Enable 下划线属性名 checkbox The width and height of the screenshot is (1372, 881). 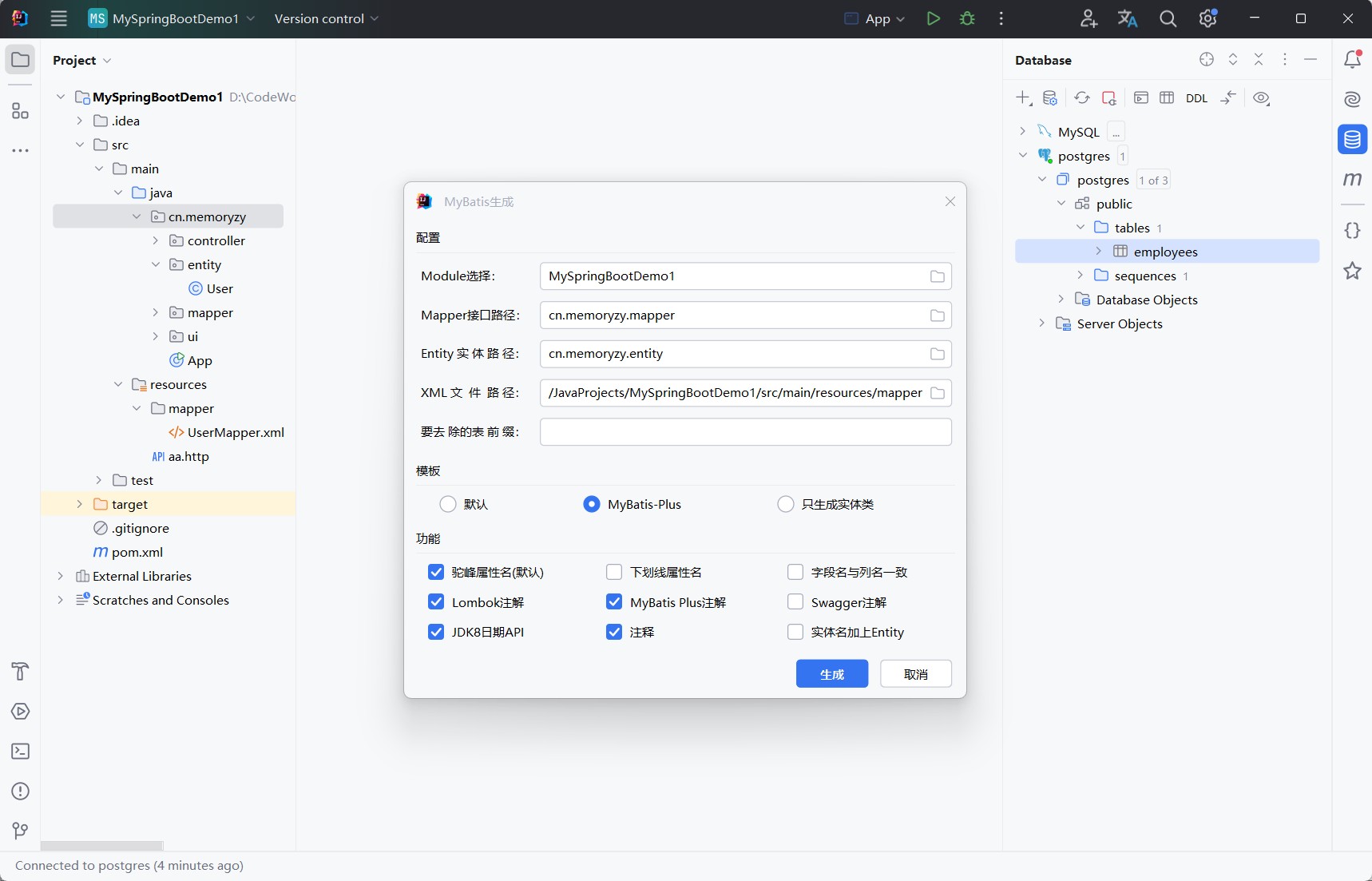[614, 572]
